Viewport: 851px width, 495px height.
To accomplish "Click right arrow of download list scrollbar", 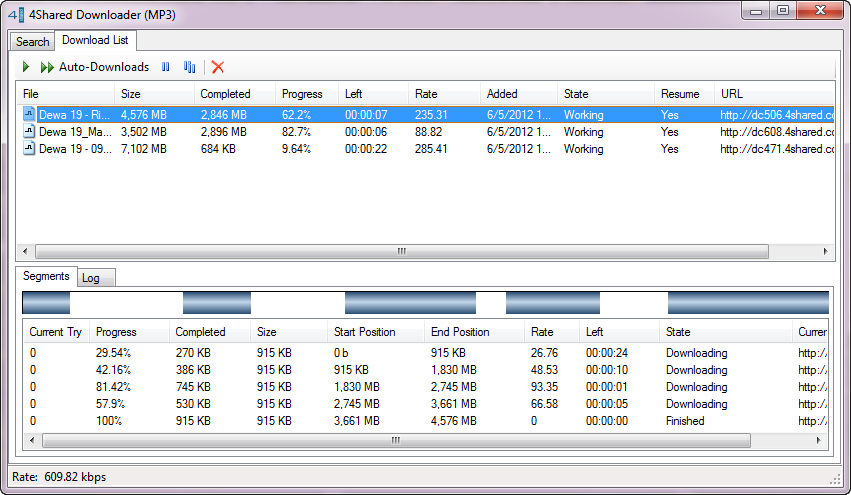I will coord(825,251).
